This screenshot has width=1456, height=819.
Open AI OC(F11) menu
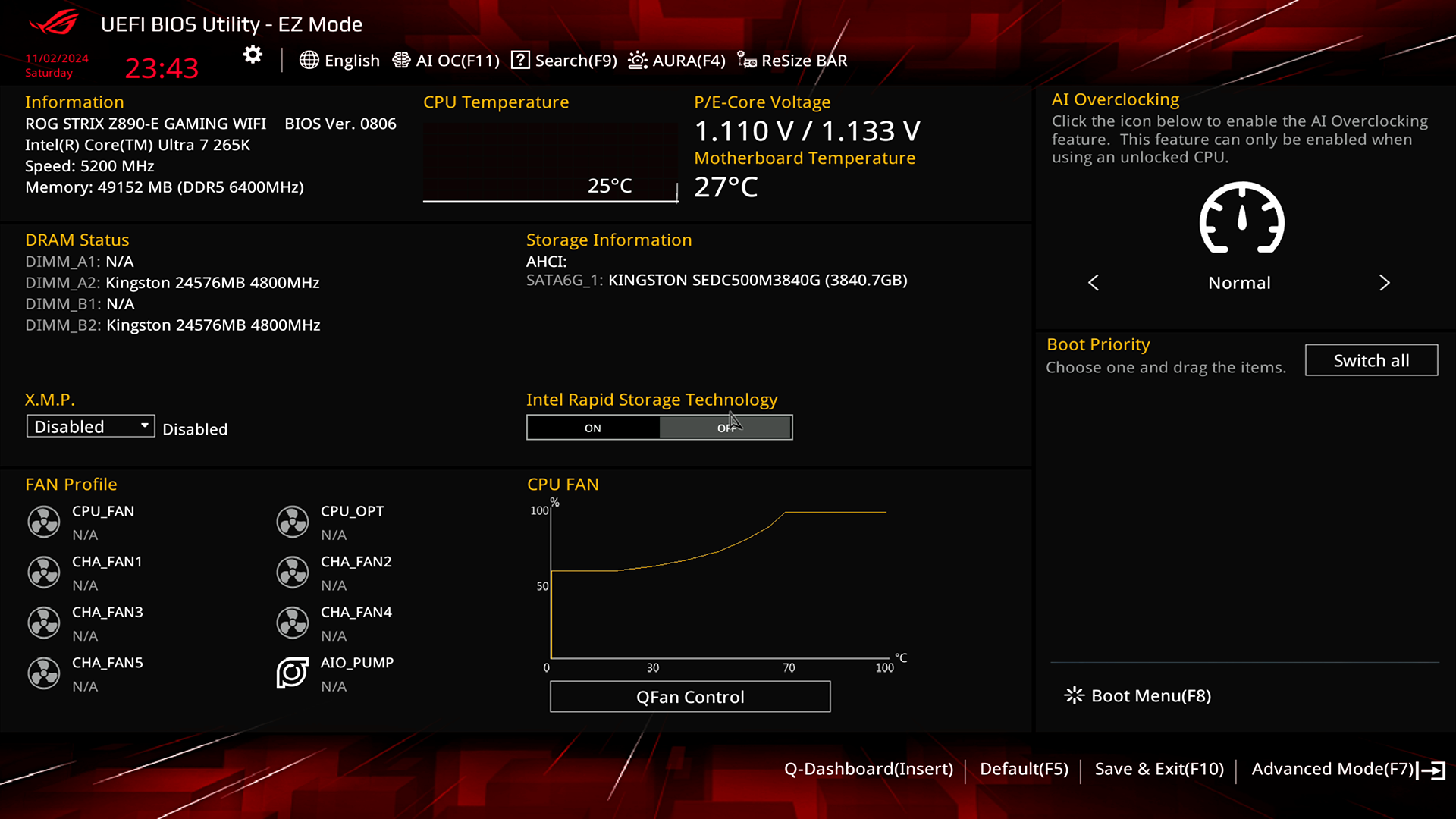[x=446, y=61]
